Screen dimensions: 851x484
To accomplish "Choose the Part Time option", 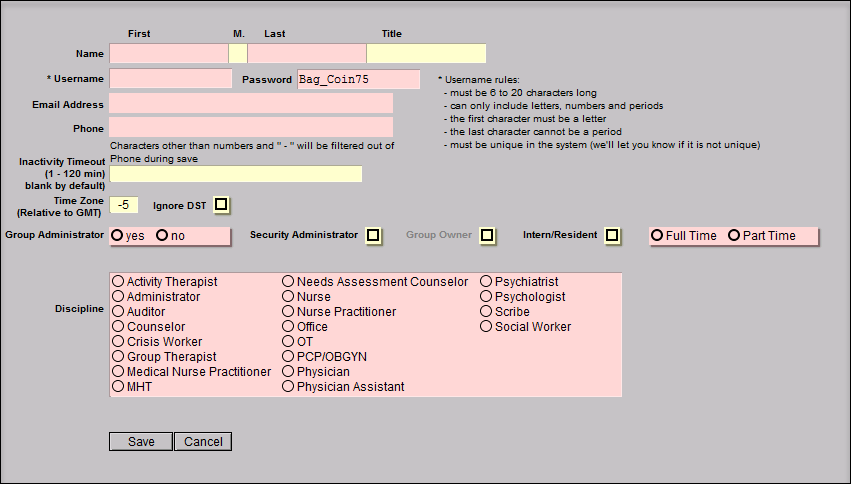I will click(734, 236).
